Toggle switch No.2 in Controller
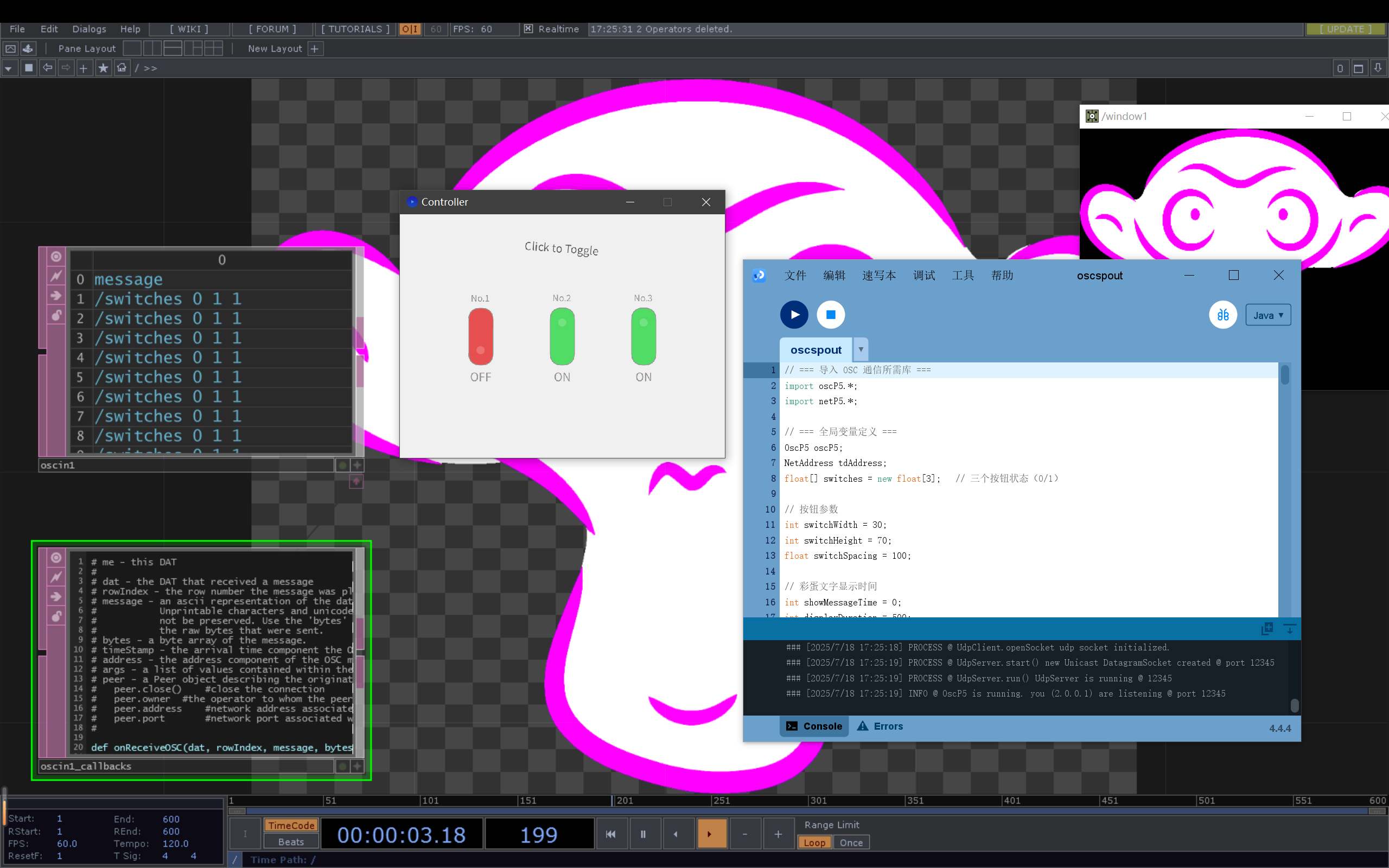 562,336
